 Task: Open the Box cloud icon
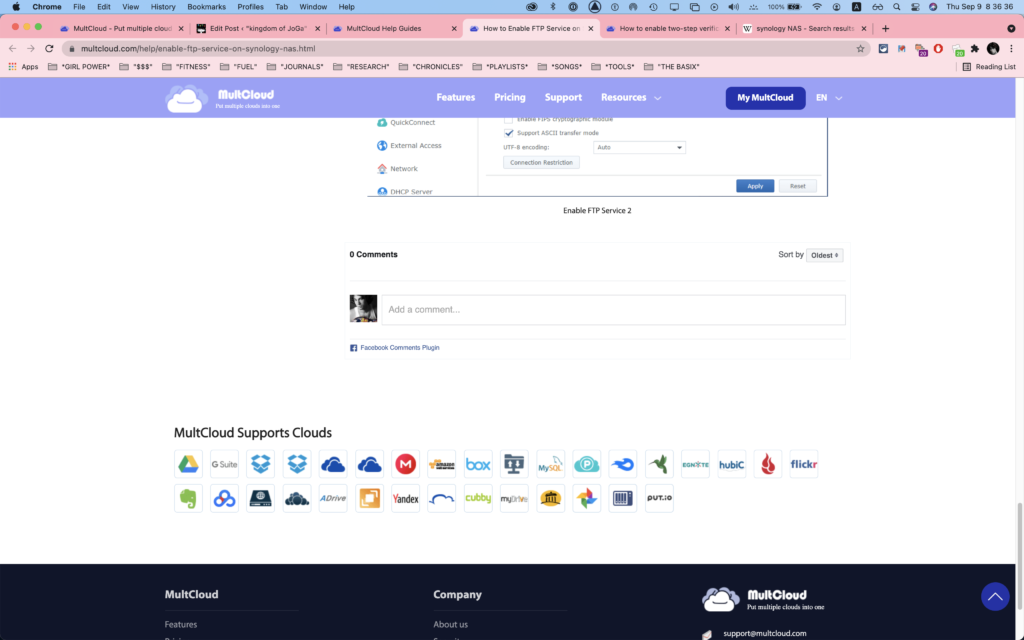coord(478,464)
